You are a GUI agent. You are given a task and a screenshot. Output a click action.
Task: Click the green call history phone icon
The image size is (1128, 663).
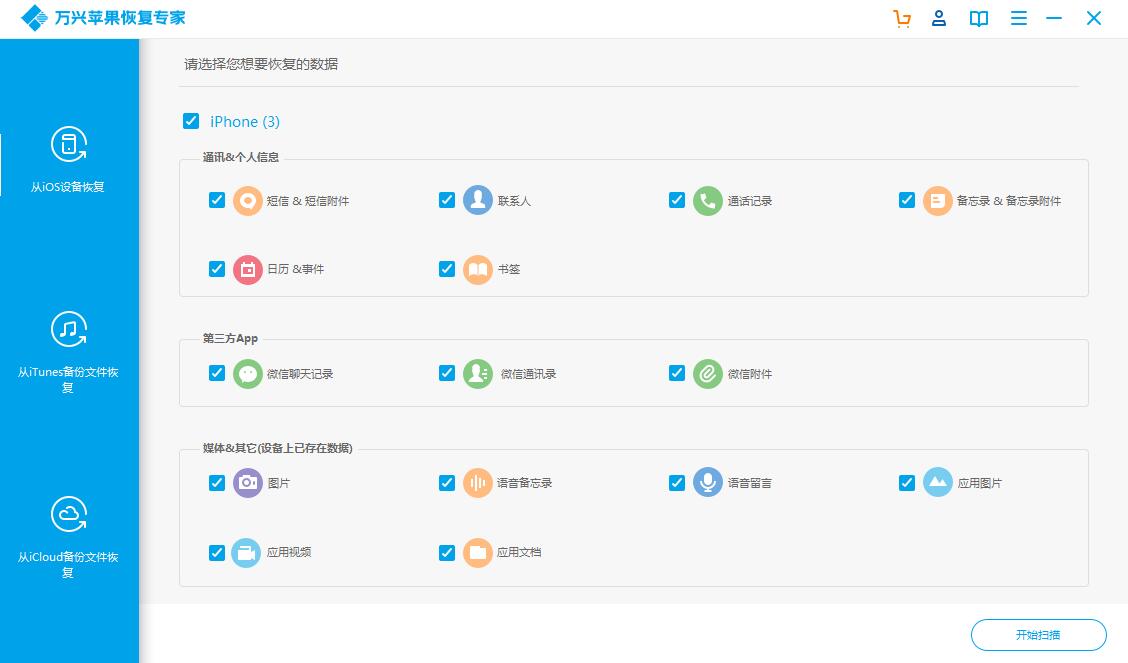[x=707, y=201]
